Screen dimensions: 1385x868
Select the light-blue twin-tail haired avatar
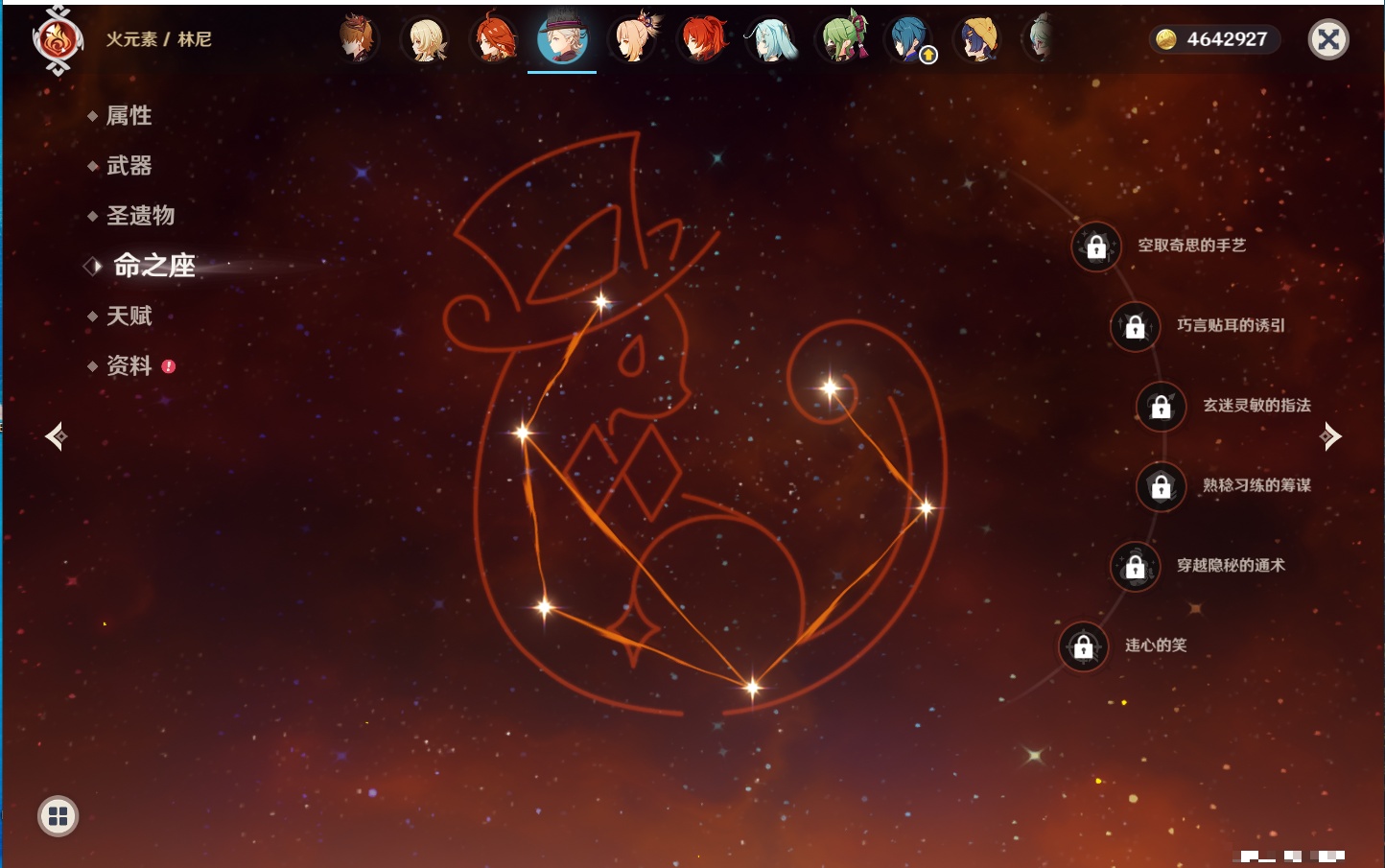tap(771, 39)
